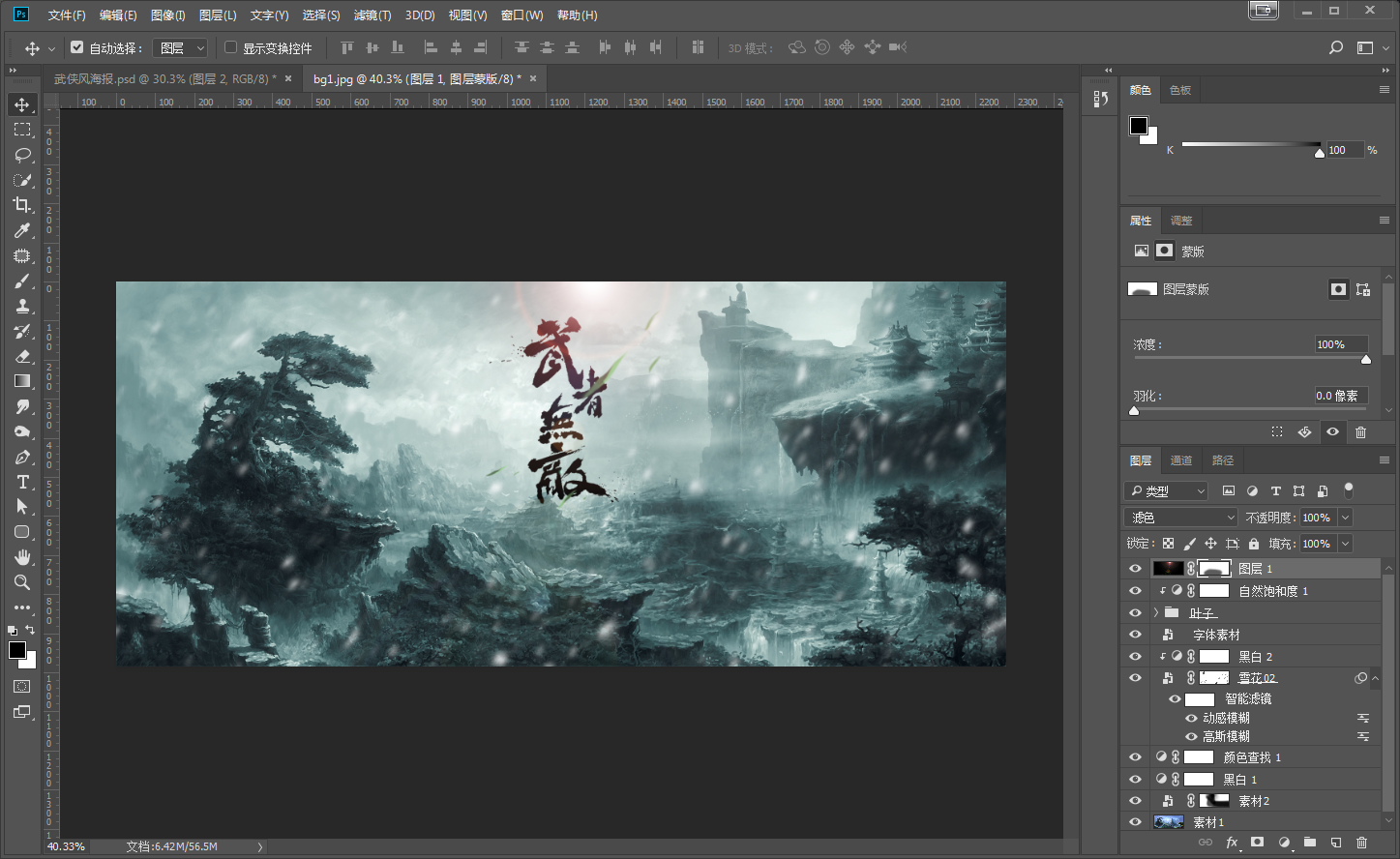The image size is (1400, 859).
Task: Open the 滤色 blend mode dropdown
Action: [x=1181, y=518]
